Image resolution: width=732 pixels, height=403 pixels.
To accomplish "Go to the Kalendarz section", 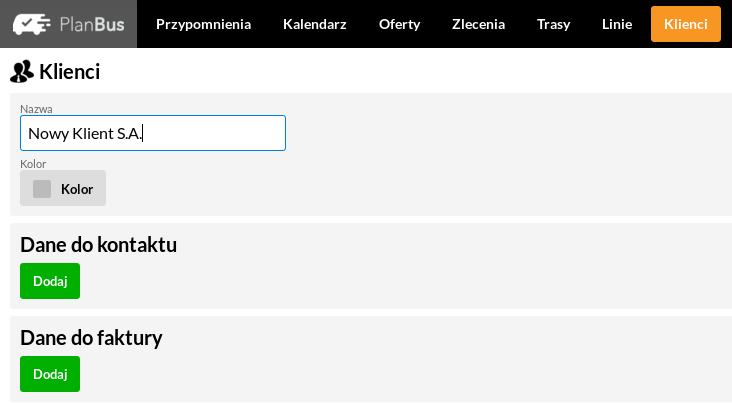I will [x=315, y=24].
